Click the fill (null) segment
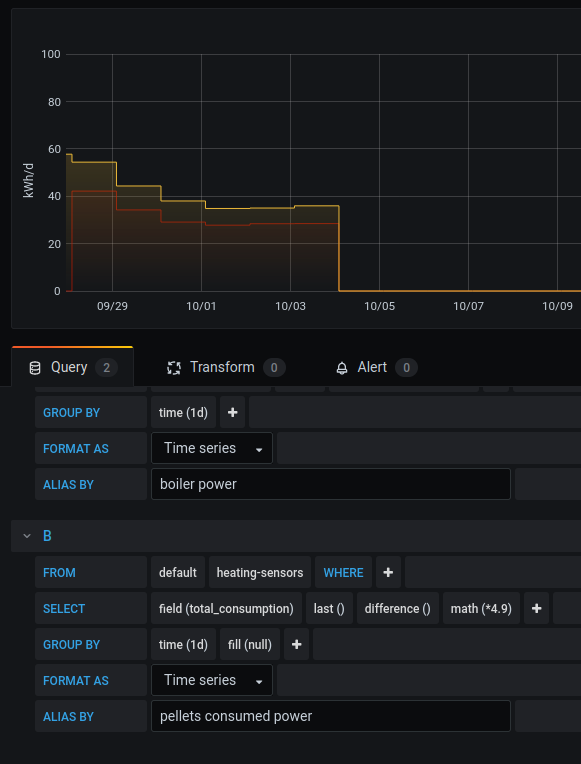This screenshot has height=764, width=581. pos(250,645)
